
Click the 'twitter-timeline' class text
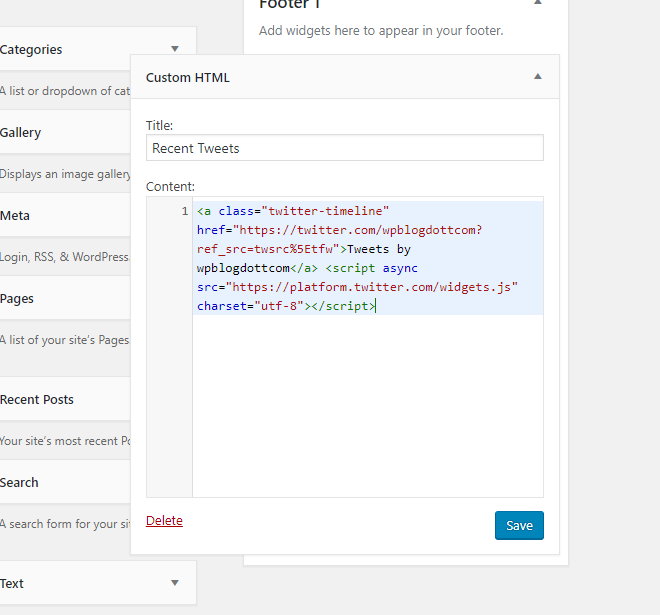[325, 211]
